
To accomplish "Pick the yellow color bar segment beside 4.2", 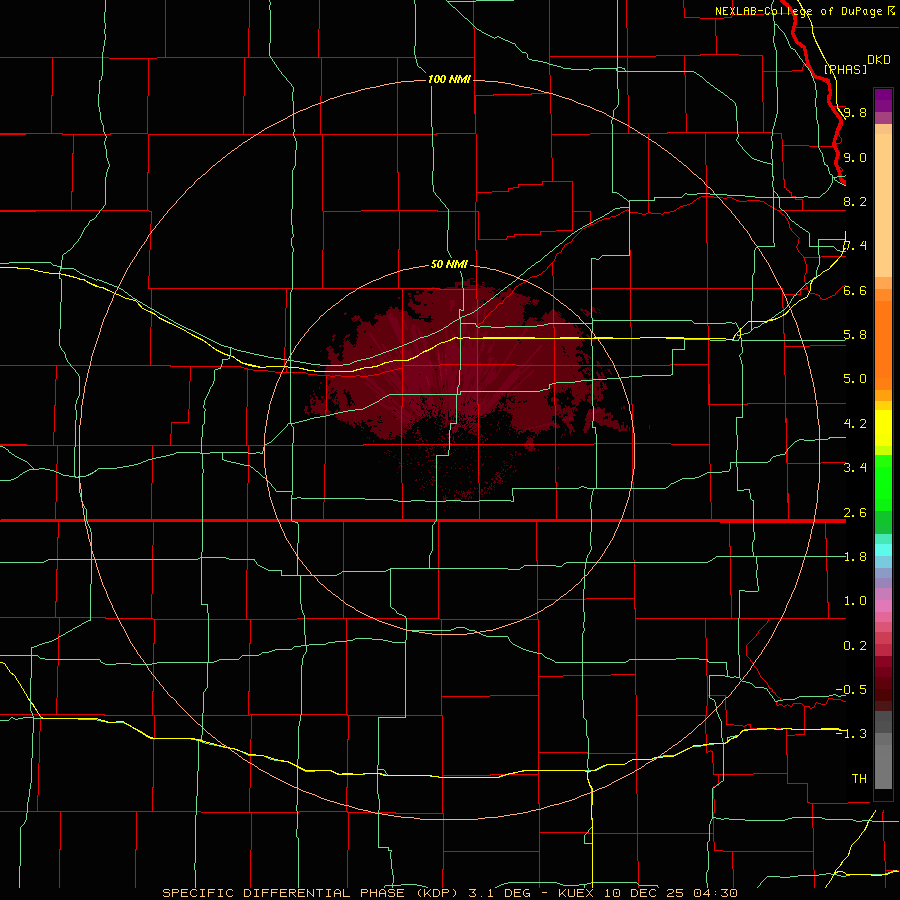I will (x=883, y=428).
